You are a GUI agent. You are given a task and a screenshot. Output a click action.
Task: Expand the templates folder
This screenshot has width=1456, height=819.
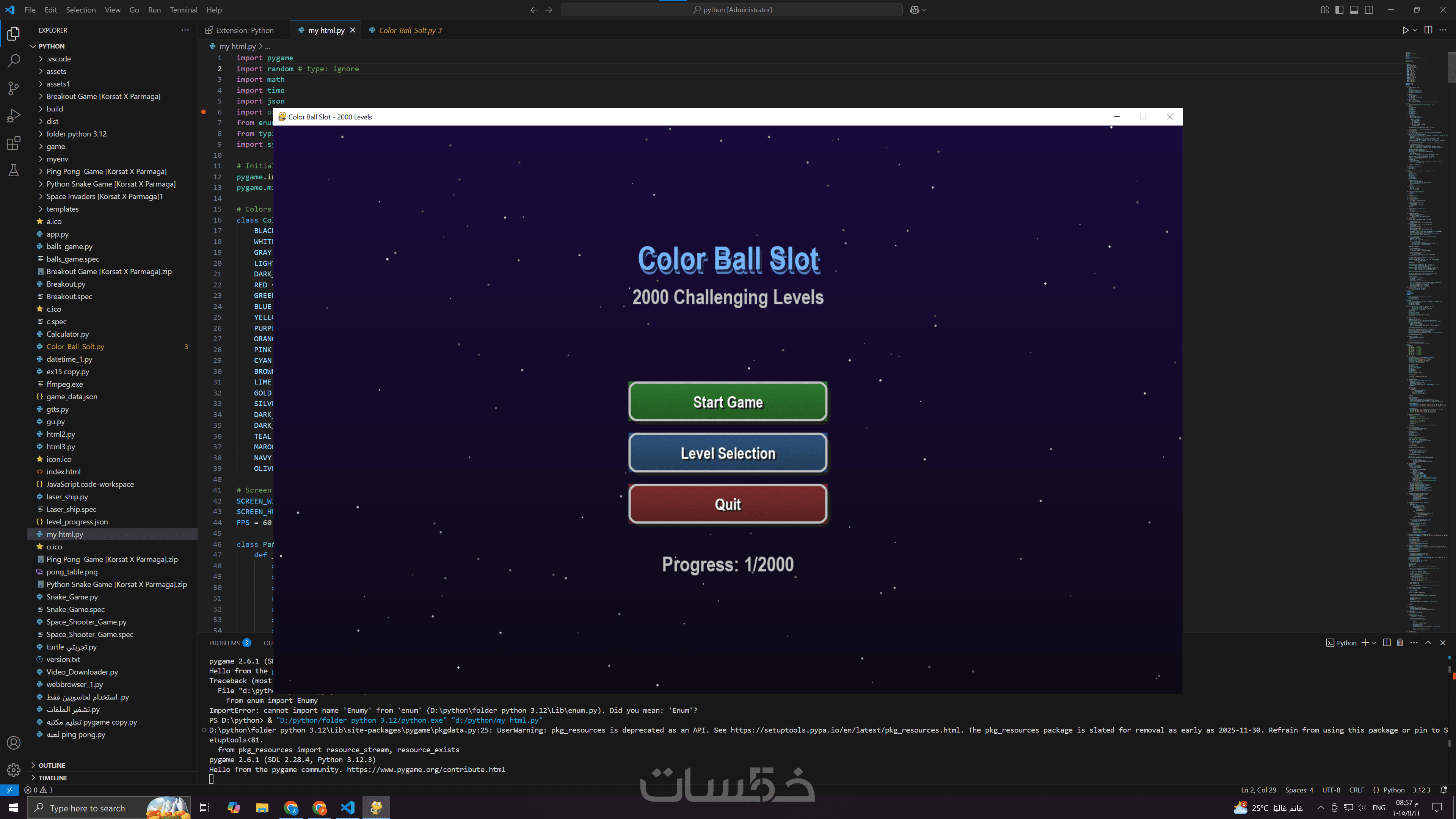pyautogui.click(x=62, y=209)
